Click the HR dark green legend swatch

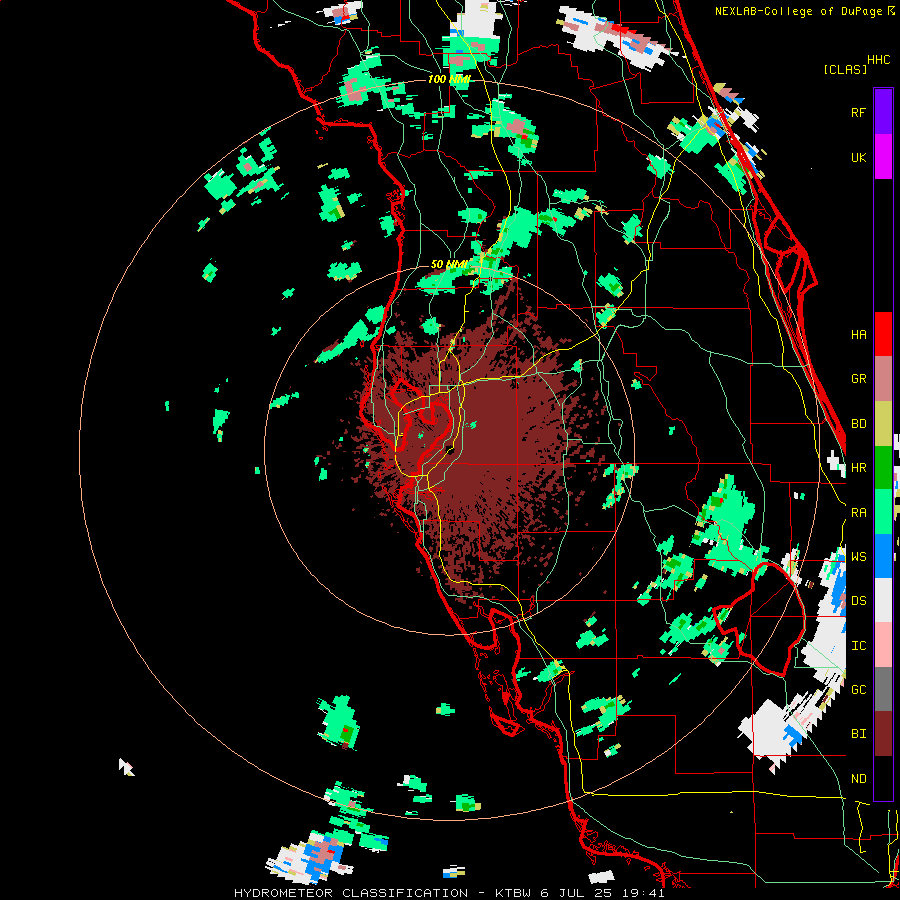(883, 468)
